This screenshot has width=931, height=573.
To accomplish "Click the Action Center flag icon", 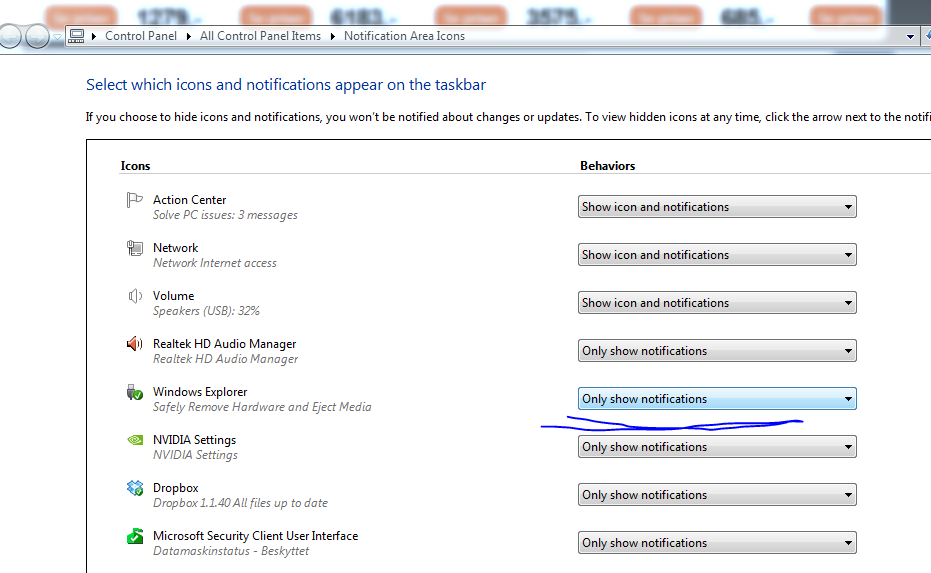I will coord(134,200).
